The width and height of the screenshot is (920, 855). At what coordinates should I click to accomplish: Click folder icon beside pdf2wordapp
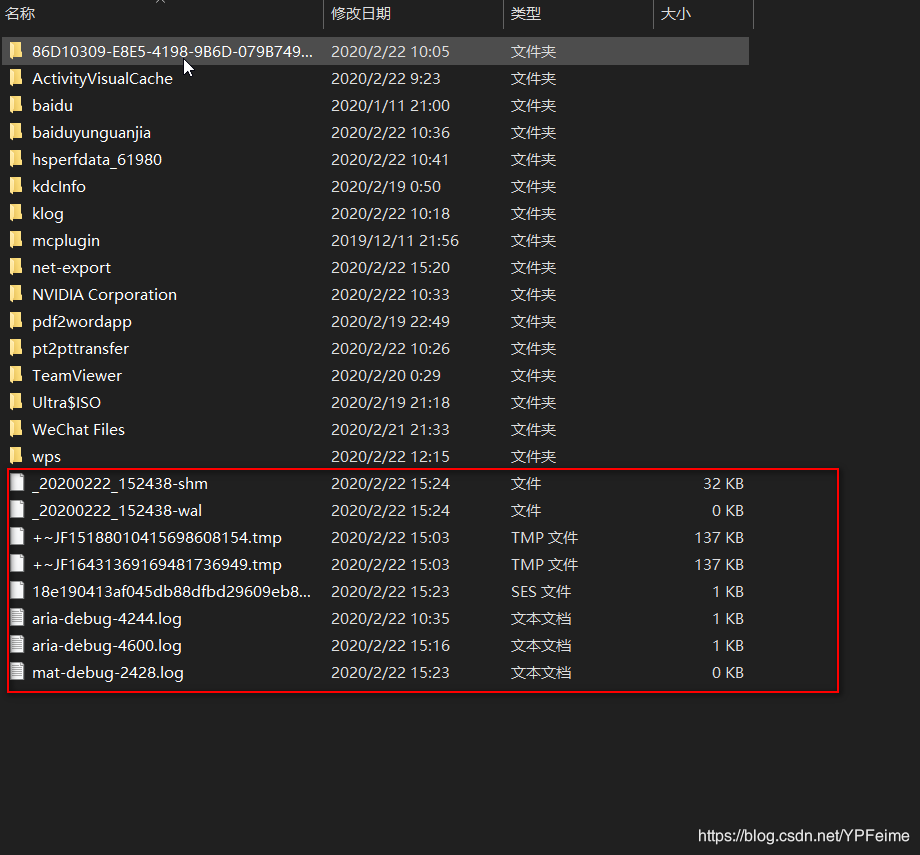point(16,320)
